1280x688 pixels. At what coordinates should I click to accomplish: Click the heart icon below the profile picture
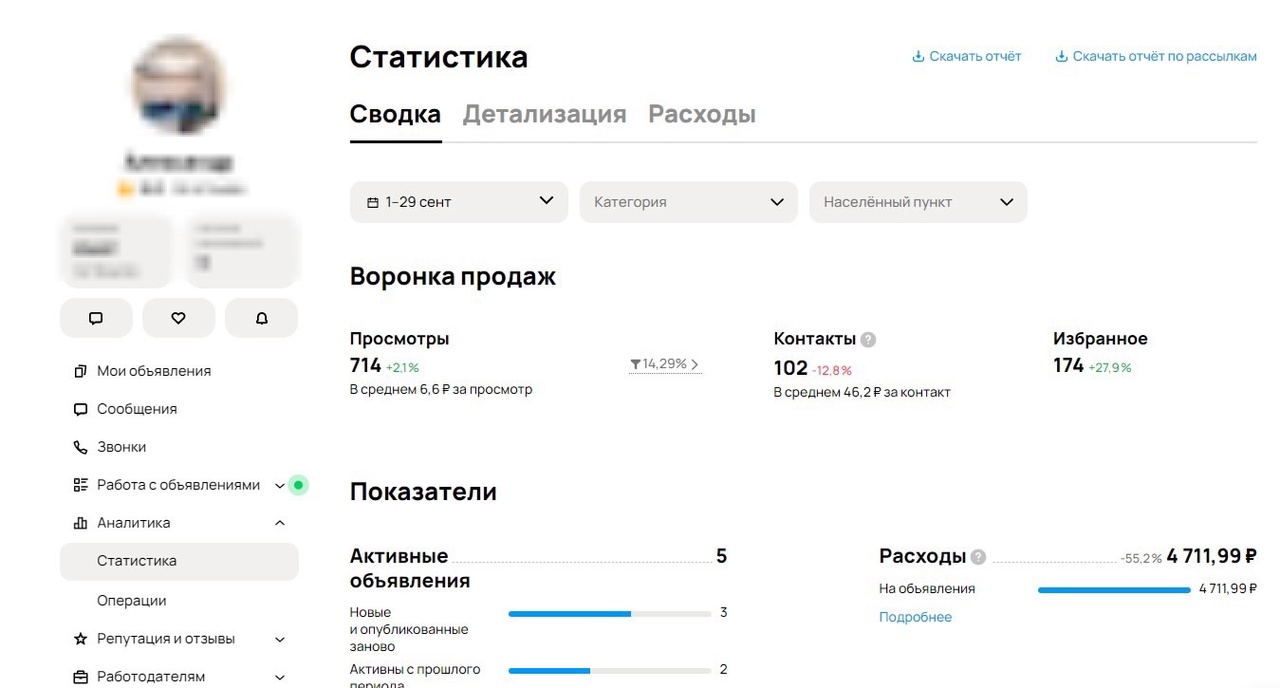pos(178,318)
